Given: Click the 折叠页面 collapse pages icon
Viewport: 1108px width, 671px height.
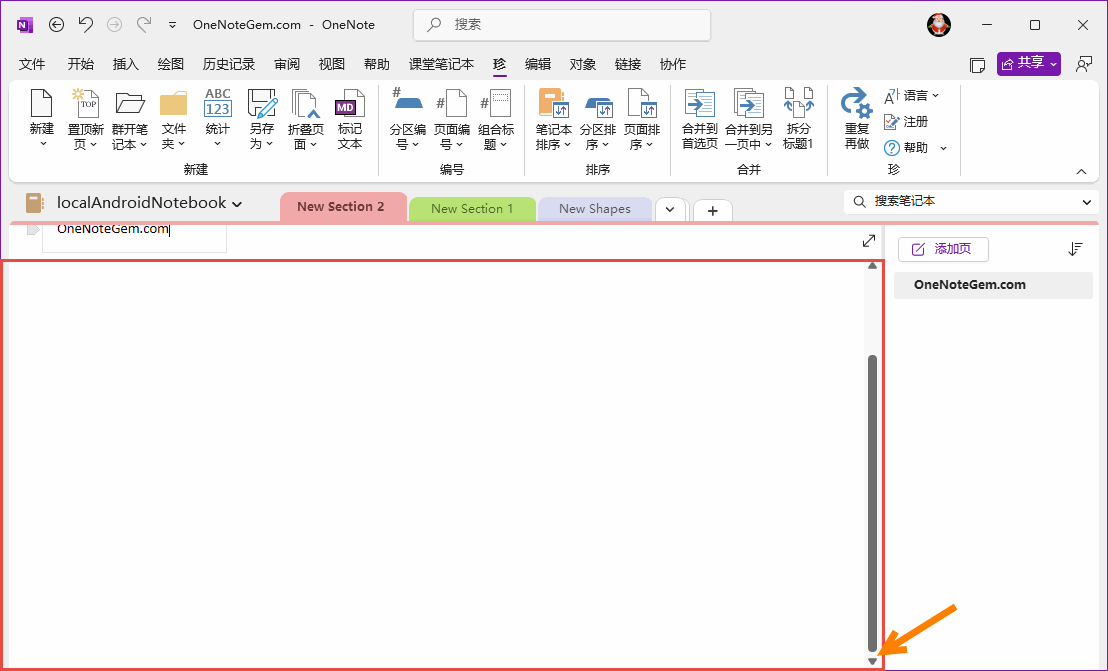Looking at the screenshot, I should [305, 103].
